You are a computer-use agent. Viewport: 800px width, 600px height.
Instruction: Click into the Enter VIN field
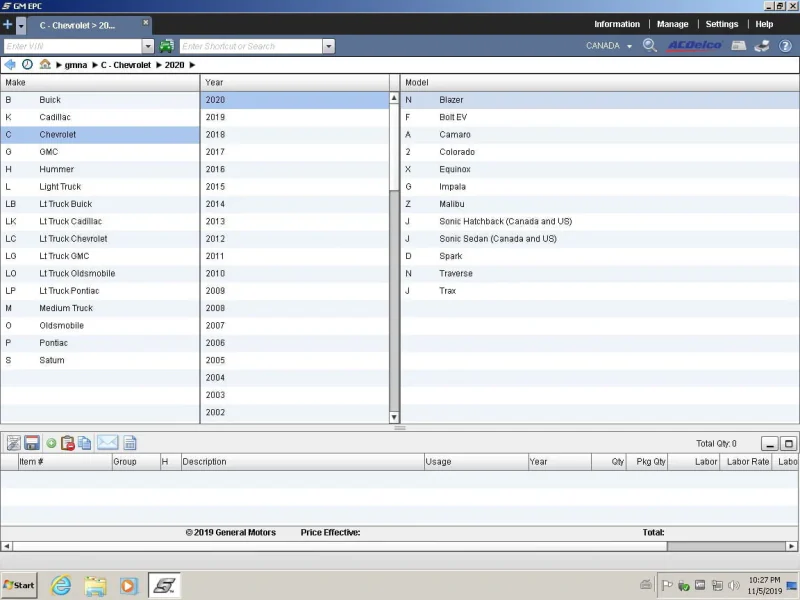coord(72,46)
